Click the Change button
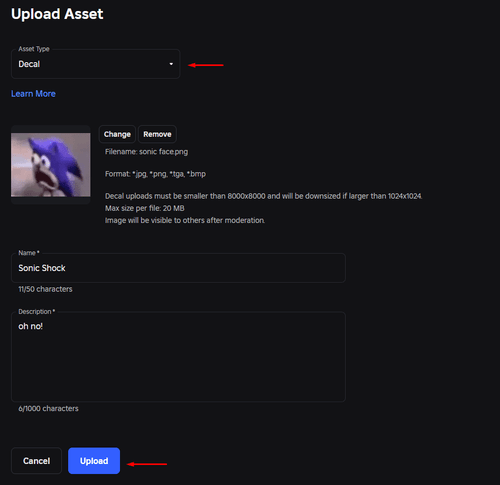 click(117, 134)
